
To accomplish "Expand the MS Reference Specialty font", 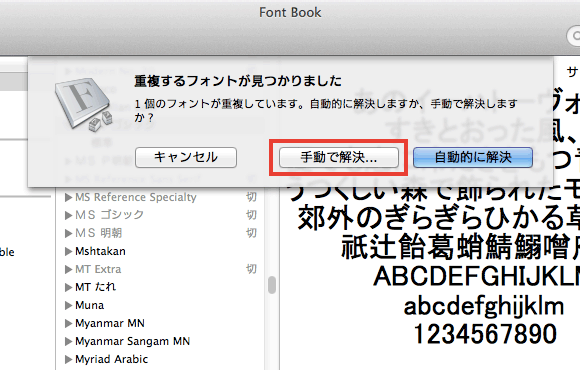I will point(68,198).
